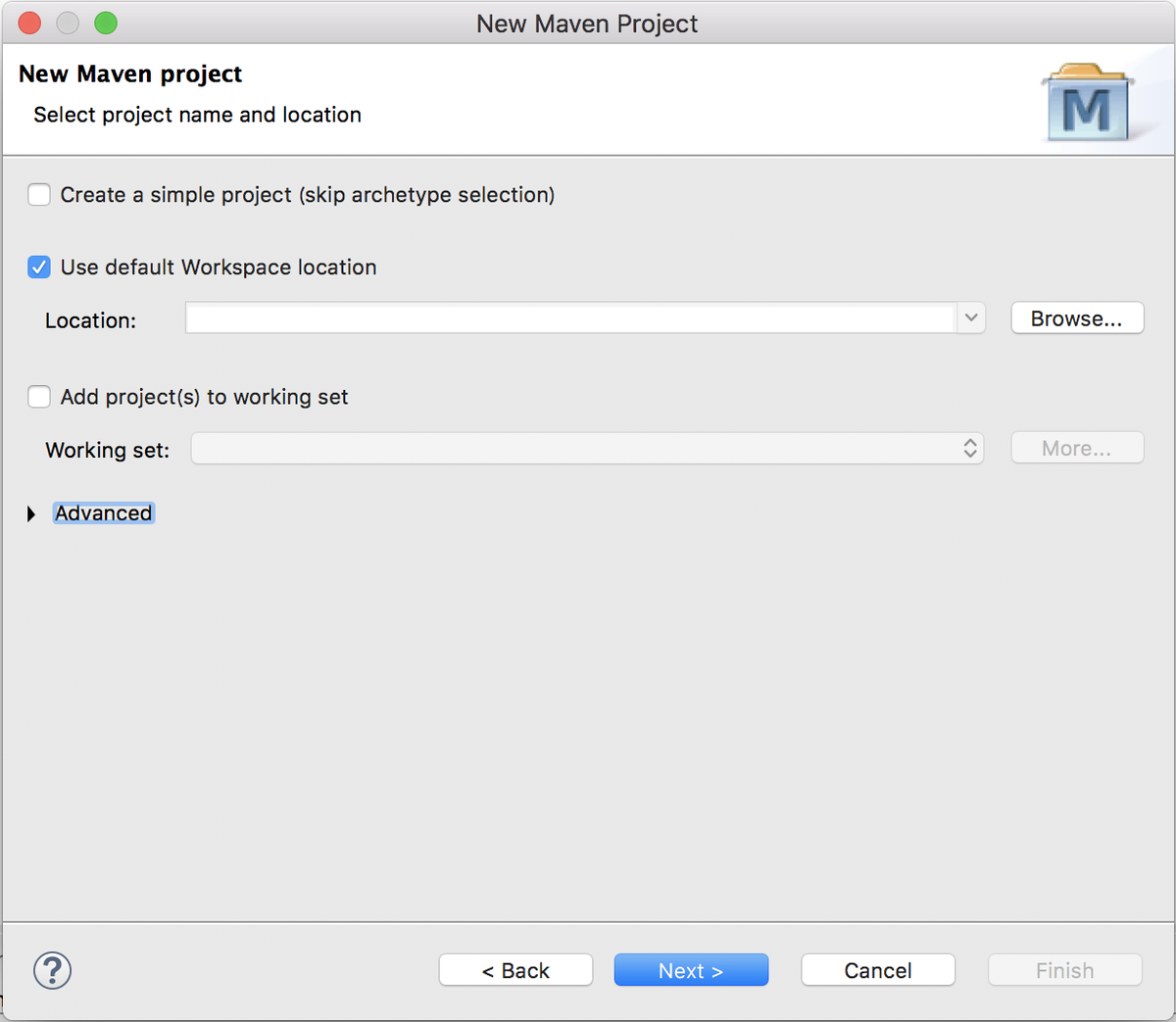The height and width of the screenshot is (1022, 1176).
Task: Proceed with the Next > button
Action: (x=691, y=970)
